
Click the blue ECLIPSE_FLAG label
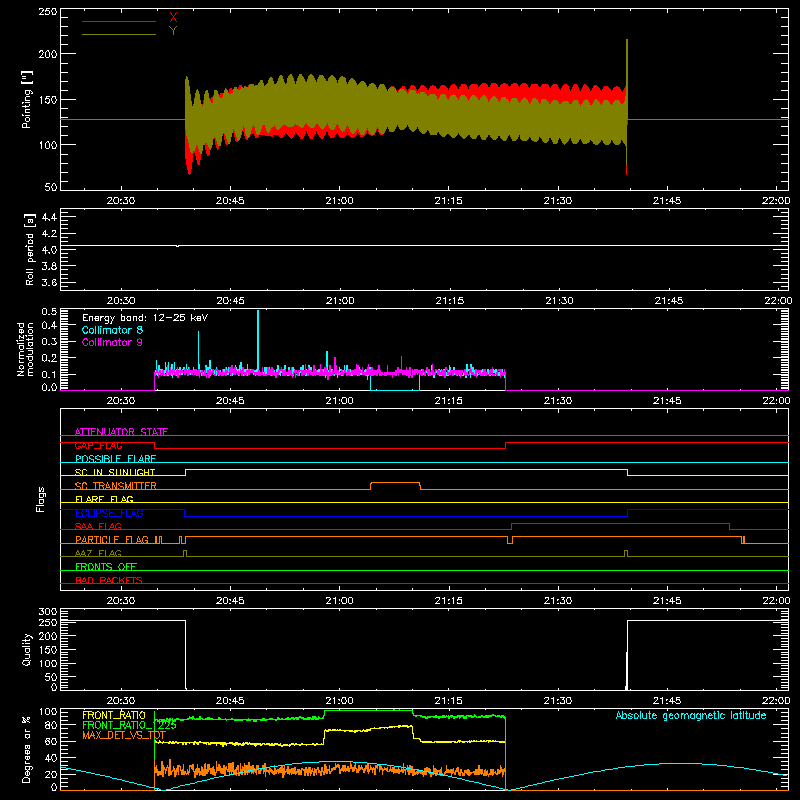coord(109,513)
